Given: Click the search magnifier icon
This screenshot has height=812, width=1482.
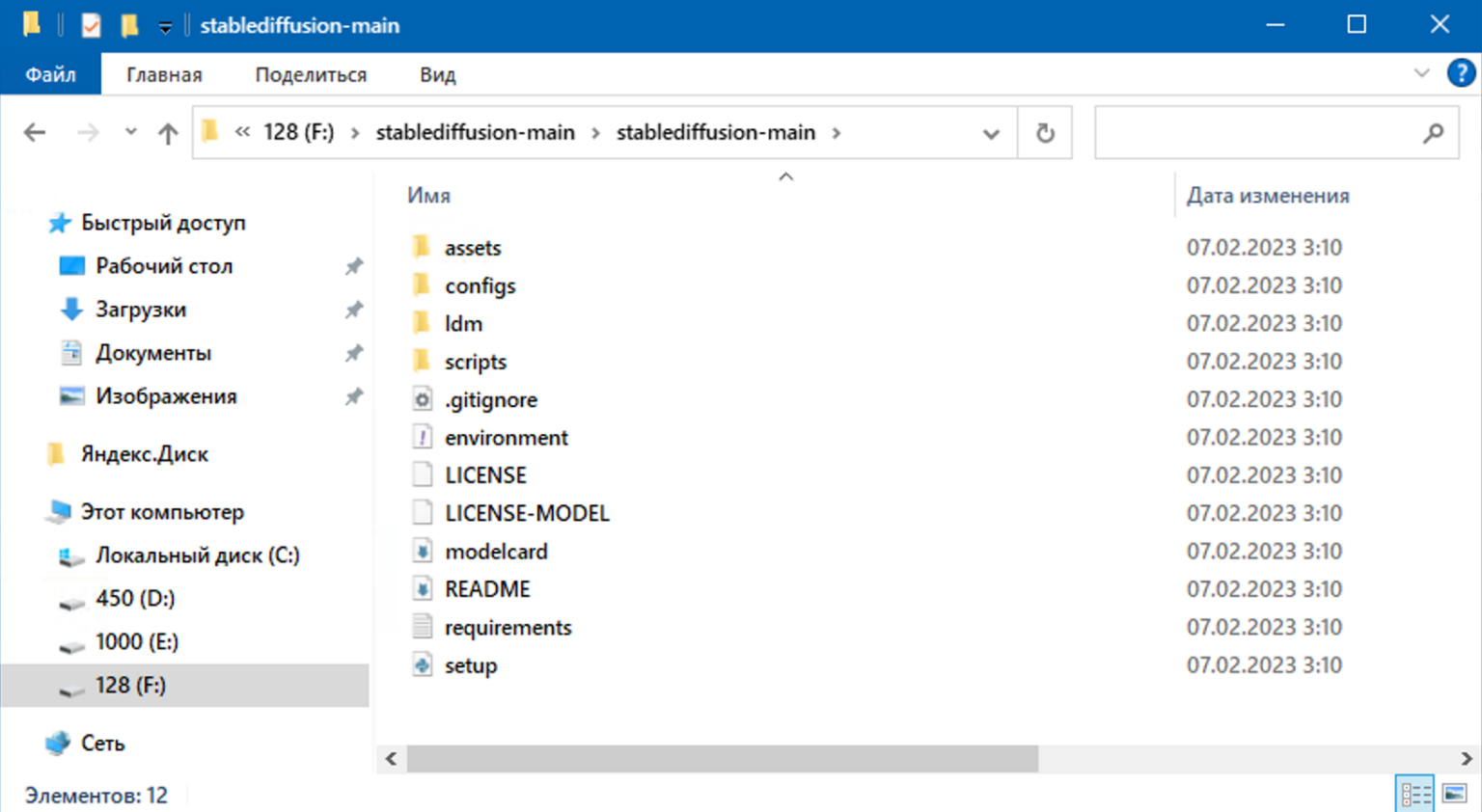Looking at the screenshot, I should 1434,133.
